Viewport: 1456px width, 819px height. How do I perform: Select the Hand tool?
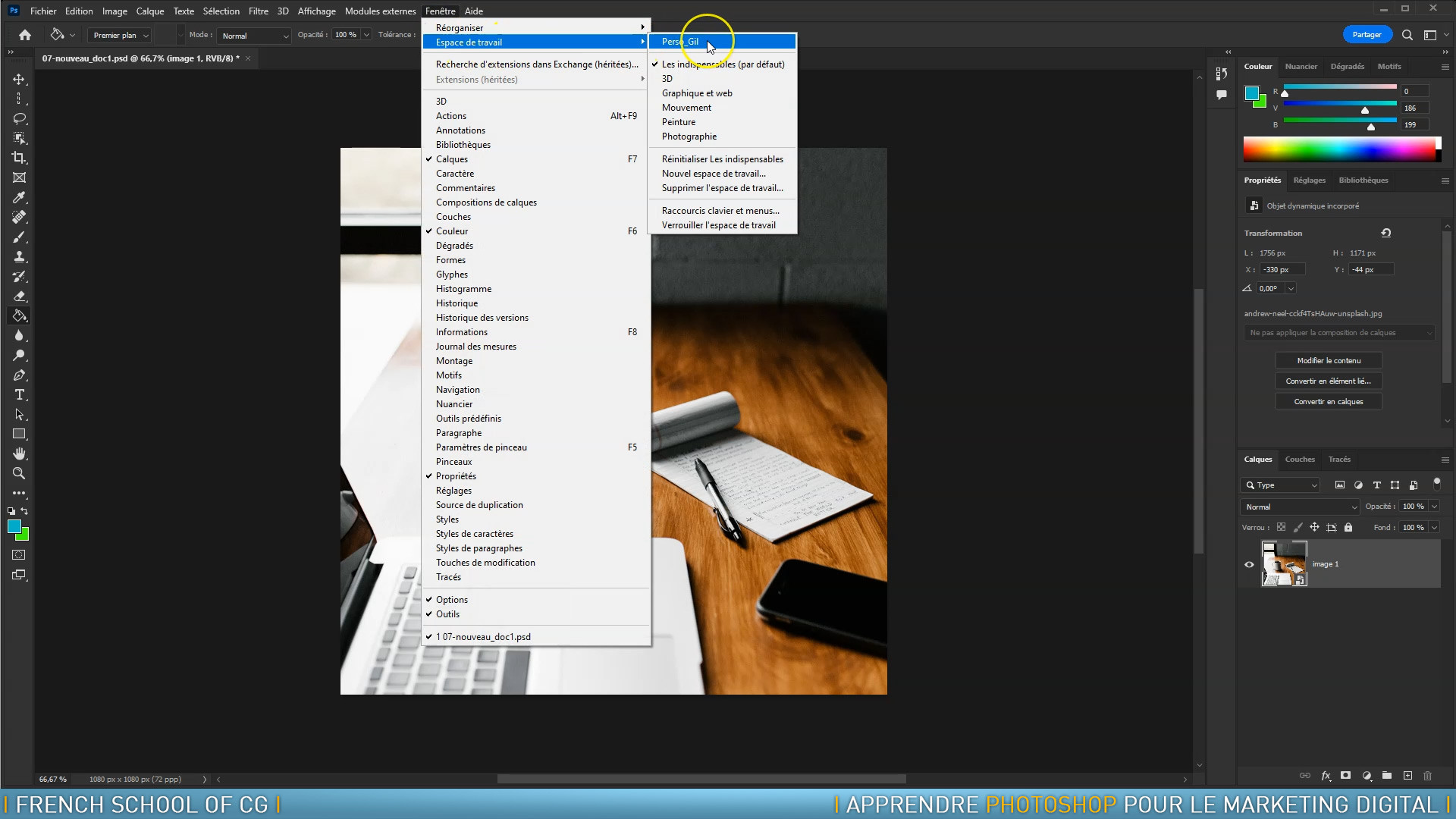pyautogui.click(x=19, y=453)
